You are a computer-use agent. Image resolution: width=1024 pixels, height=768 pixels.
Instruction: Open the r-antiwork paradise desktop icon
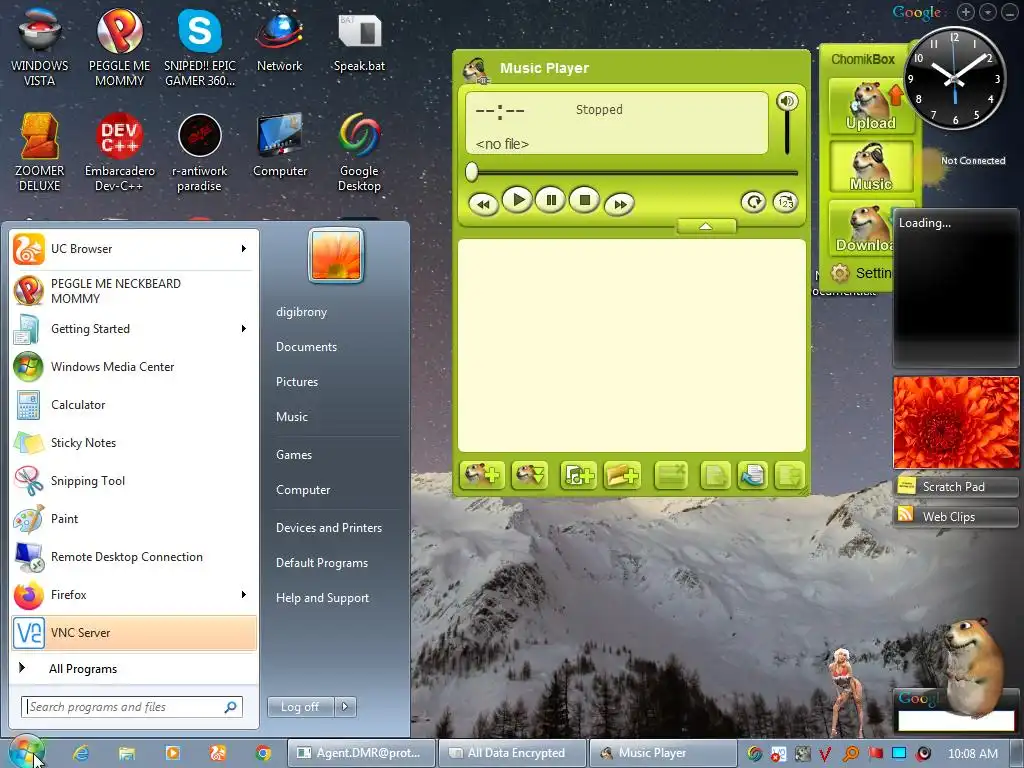click(x=200, y=152)
